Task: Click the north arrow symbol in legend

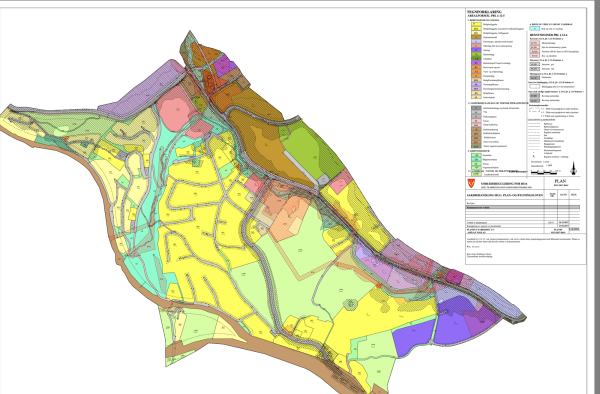Action: click(573, 168)
